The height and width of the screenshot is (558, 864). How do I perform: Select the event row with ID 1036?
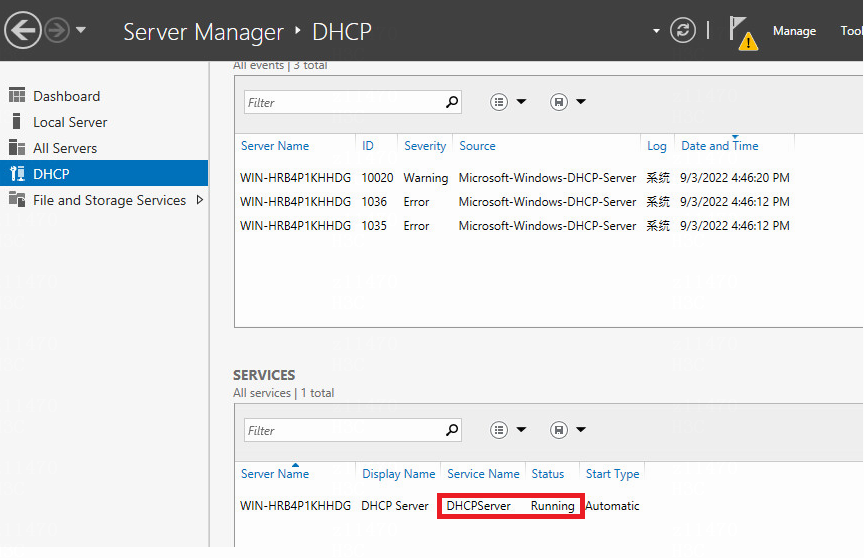(x=515, y=202)
